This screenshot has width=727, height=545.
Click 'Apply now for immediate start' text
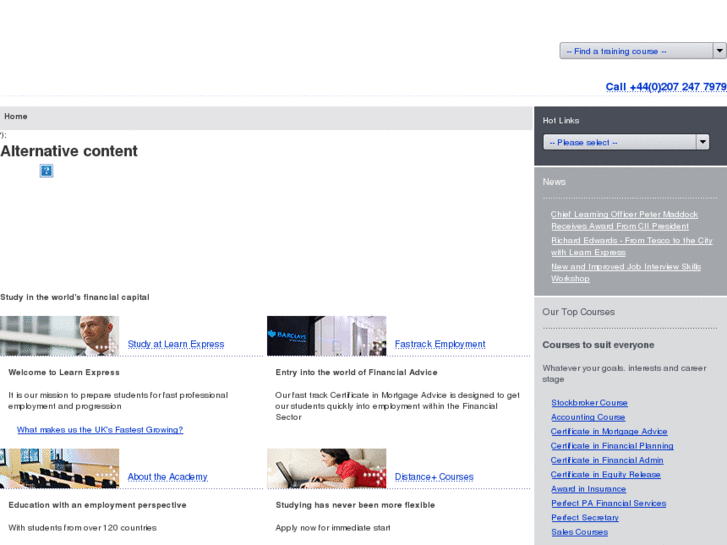tap(333, 528)
